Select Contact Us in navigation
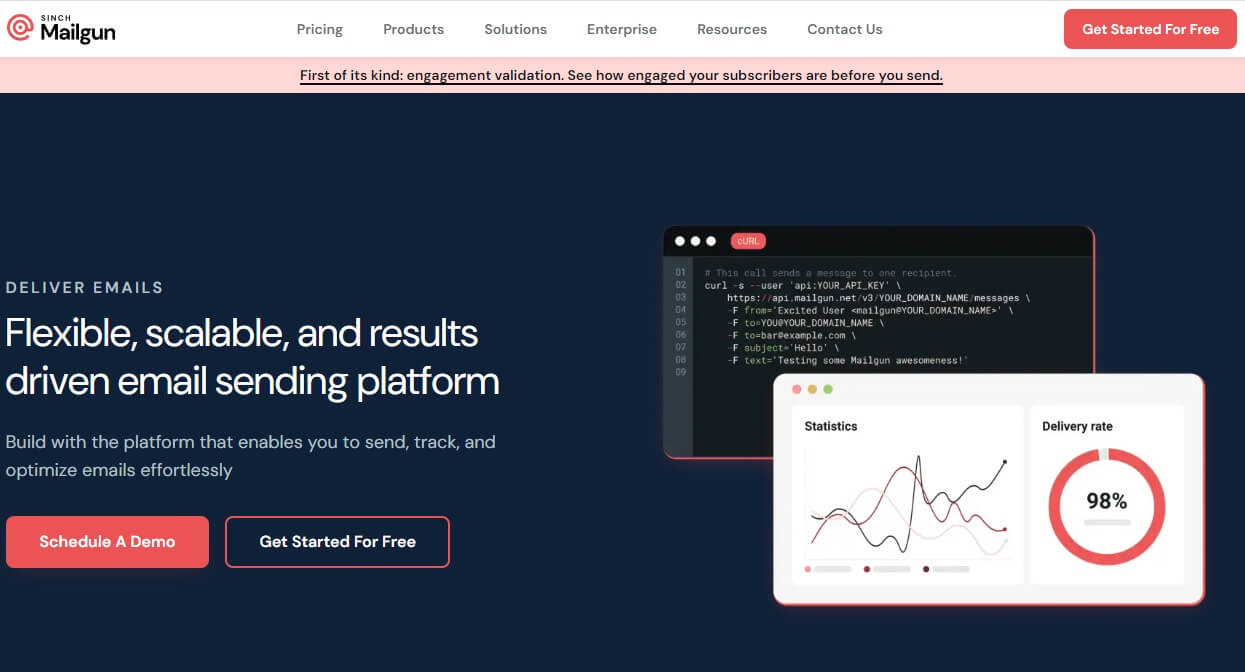 (x=845, y=29)
